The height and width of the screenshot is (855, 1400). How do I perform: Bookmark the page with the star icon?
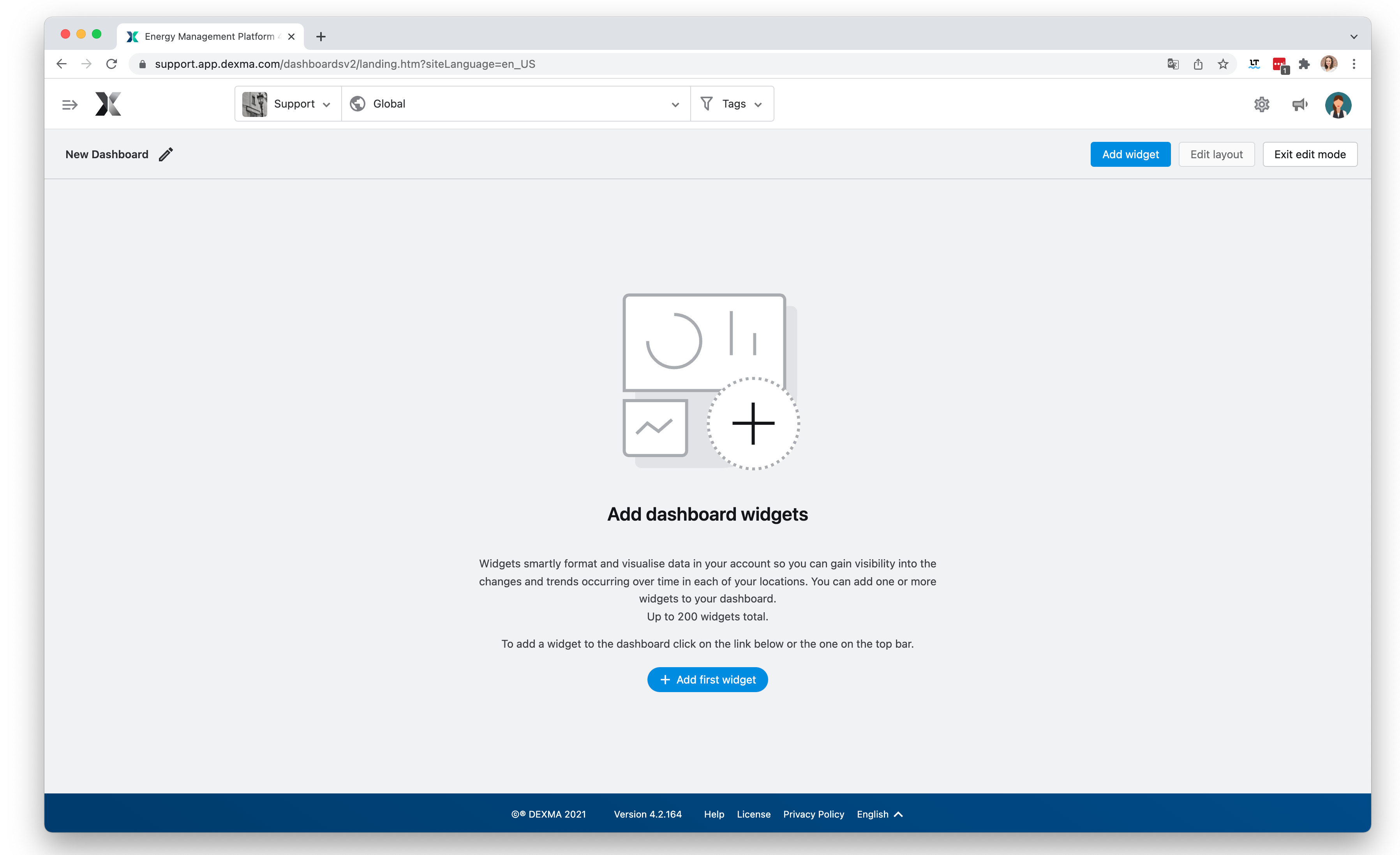tap(1223, 64)
